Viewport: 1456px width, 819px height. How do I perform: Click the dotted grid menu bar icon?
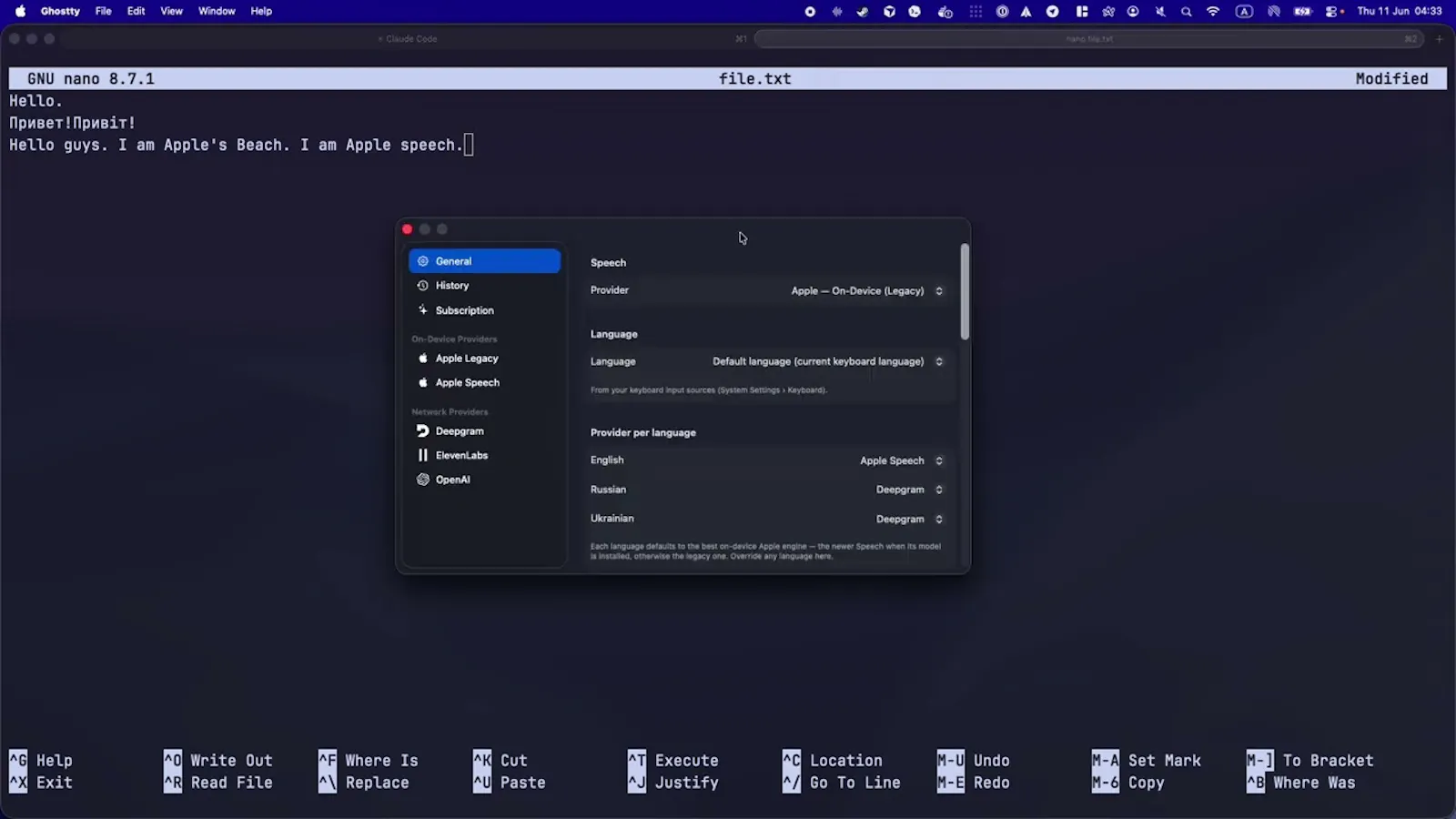tap(976, 12)
